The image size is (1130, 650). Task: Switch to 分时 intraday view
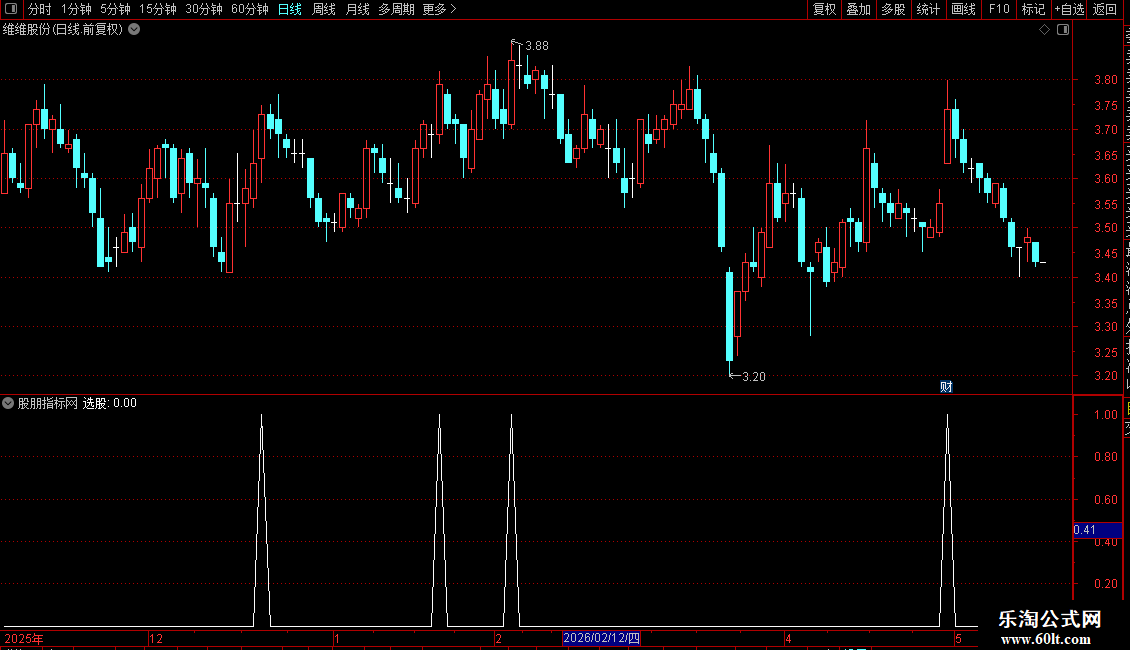40,9
